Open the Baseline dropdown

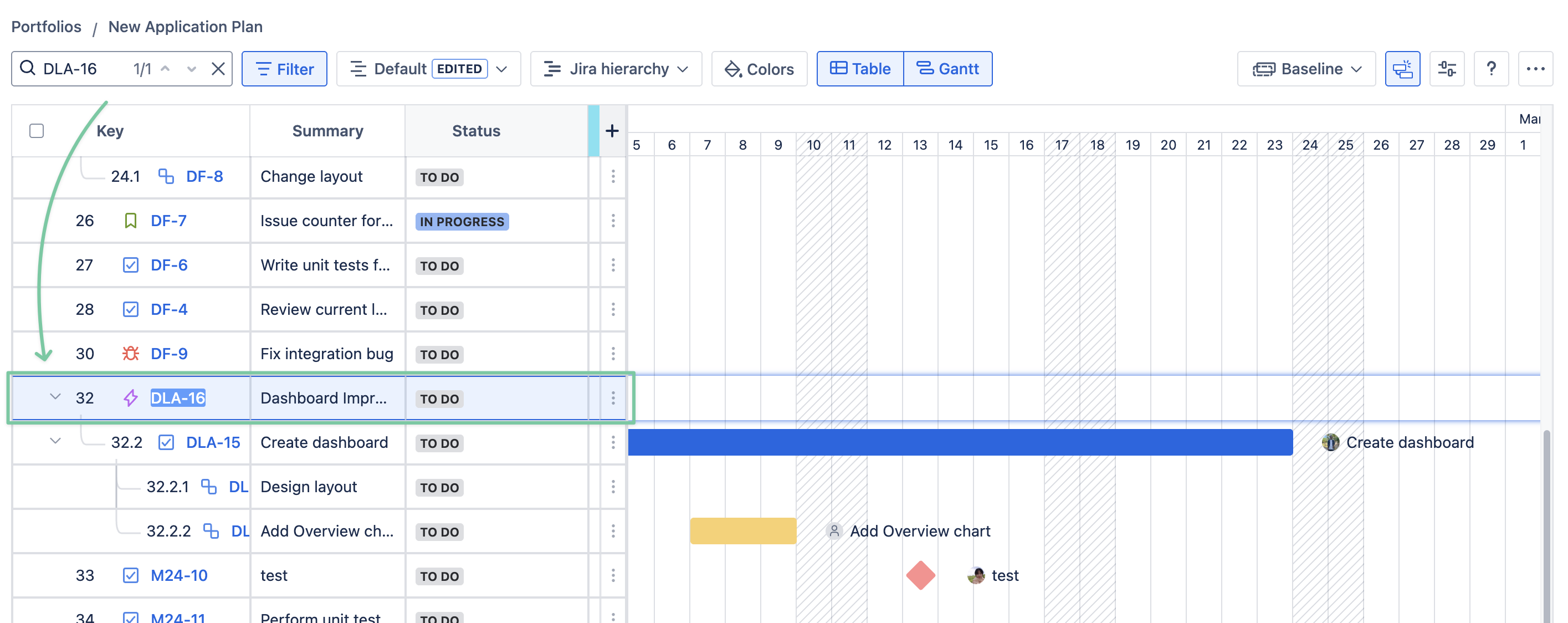pyautogui.click(x=1306, y=69)
